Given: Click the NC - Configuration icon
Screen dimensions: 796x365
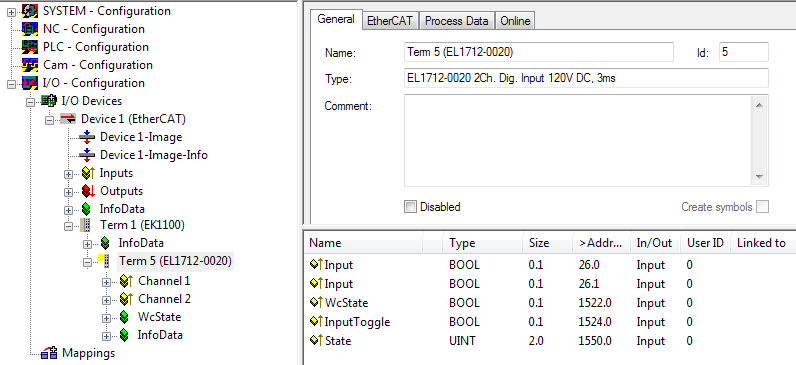Looking at the screenshot, I should coord(30,29).
